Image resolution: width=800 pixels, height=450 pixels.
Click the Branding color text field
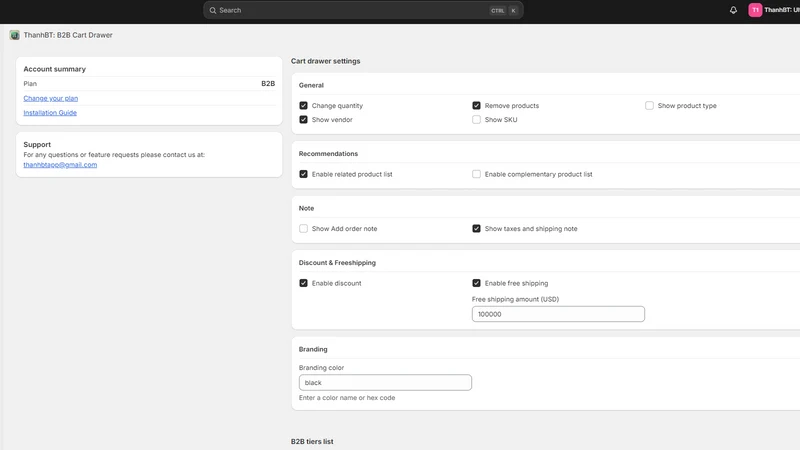point(385,383)
